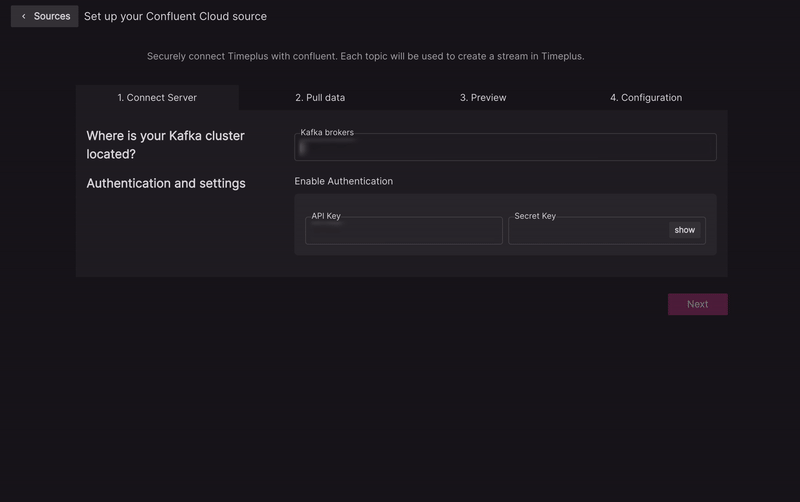Go back via the Sources button
Viewport: 800px width, 502px height.
coord(44,16)
